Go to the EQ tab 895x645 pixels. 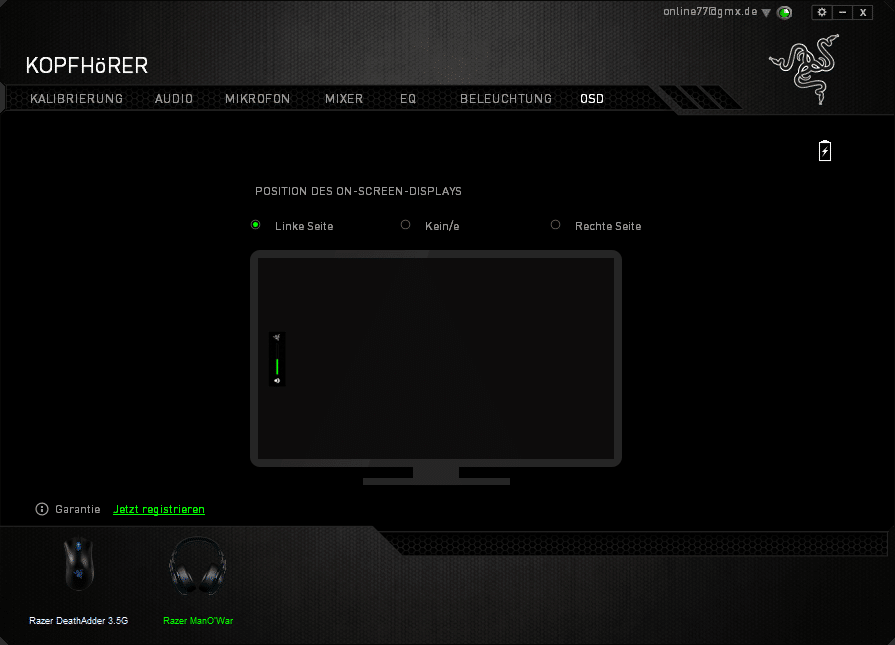coord(408,99)
